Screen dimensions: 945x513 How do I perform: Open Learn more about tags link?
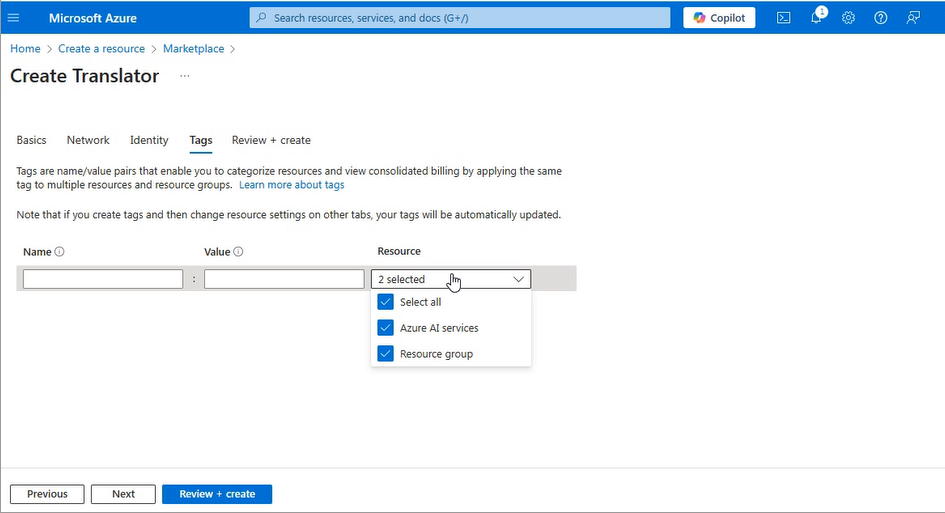pyautogui.click(x=292, y=185)
